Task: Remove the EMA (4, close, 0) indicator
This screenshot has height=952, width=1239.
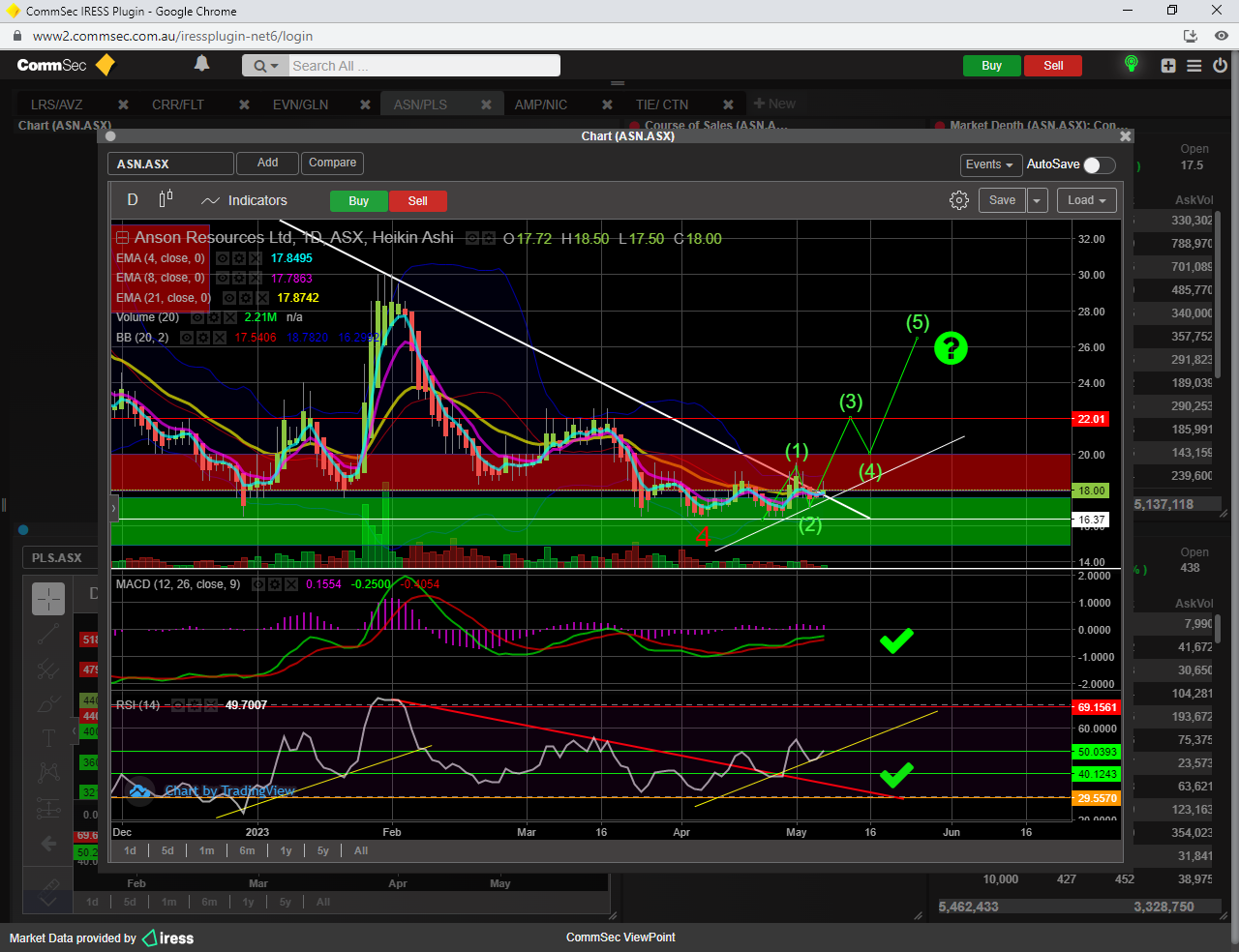Action: pyautogui.click(x=255, y=258)
